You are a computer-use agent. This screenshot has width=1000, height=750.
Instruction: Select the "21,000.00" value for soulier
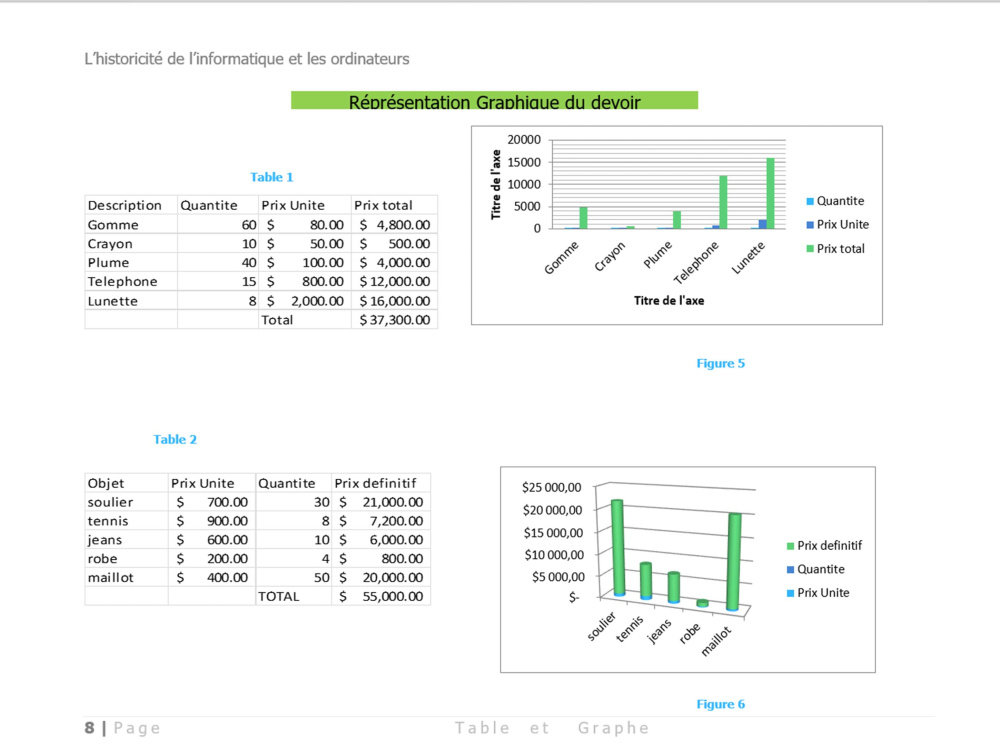(392, 503)
